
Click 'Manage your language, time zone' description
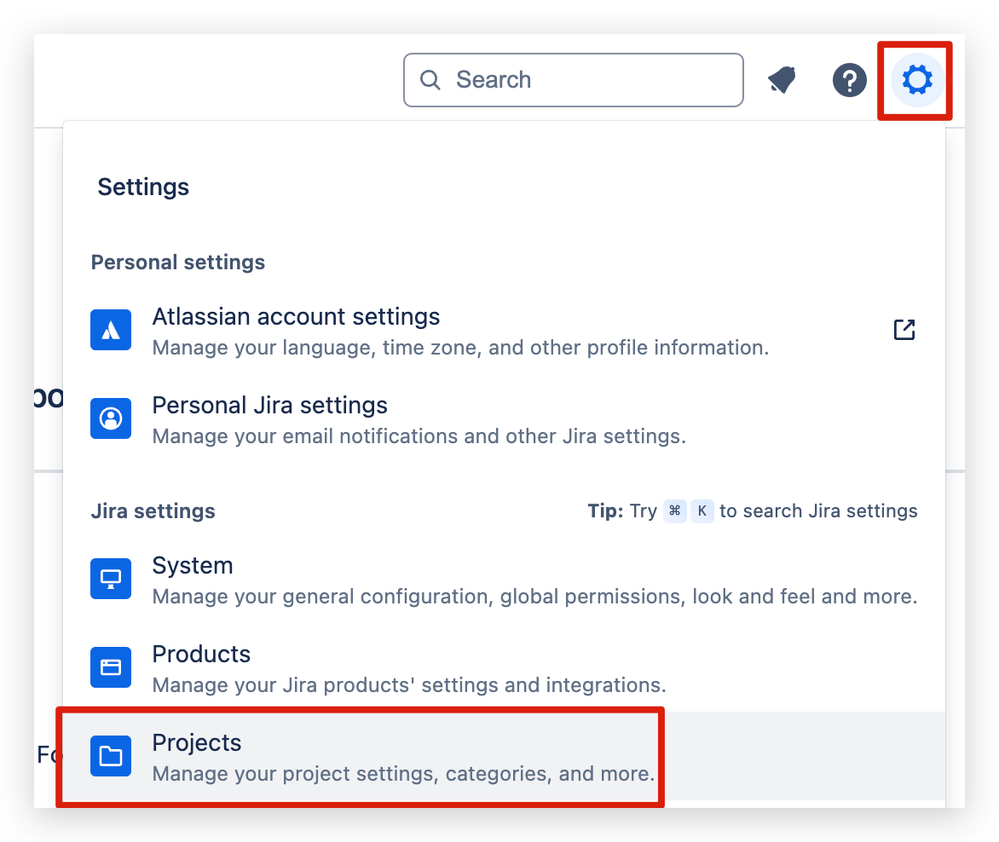click(461, 348)
